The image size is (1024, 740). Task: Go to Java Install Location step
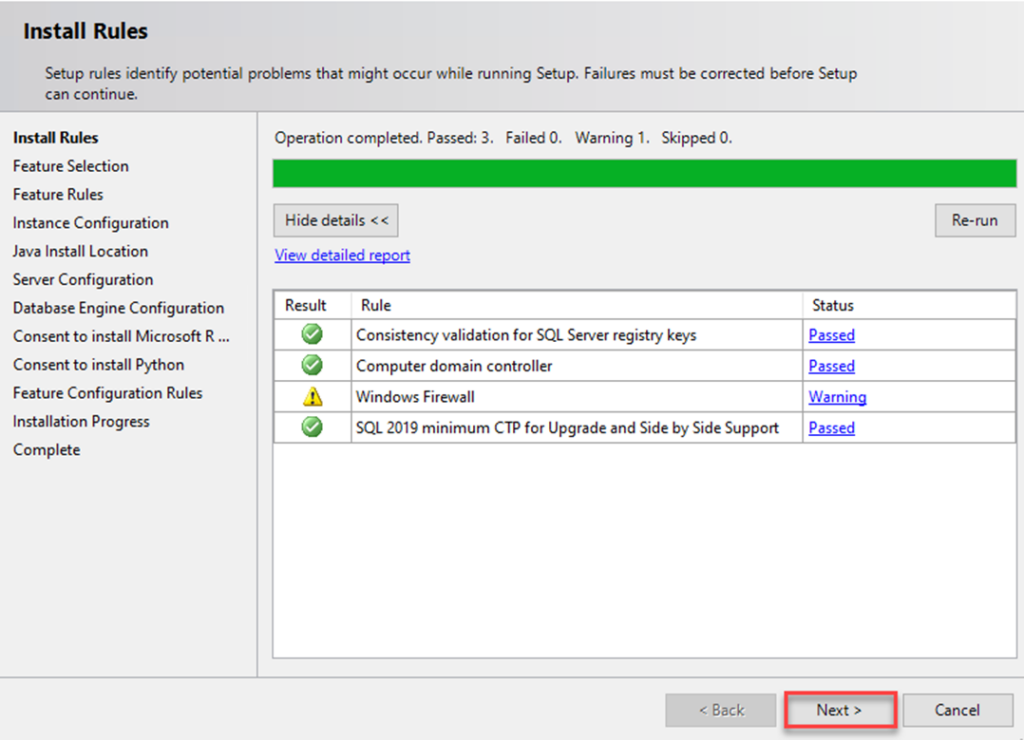(x=80, y=251)
